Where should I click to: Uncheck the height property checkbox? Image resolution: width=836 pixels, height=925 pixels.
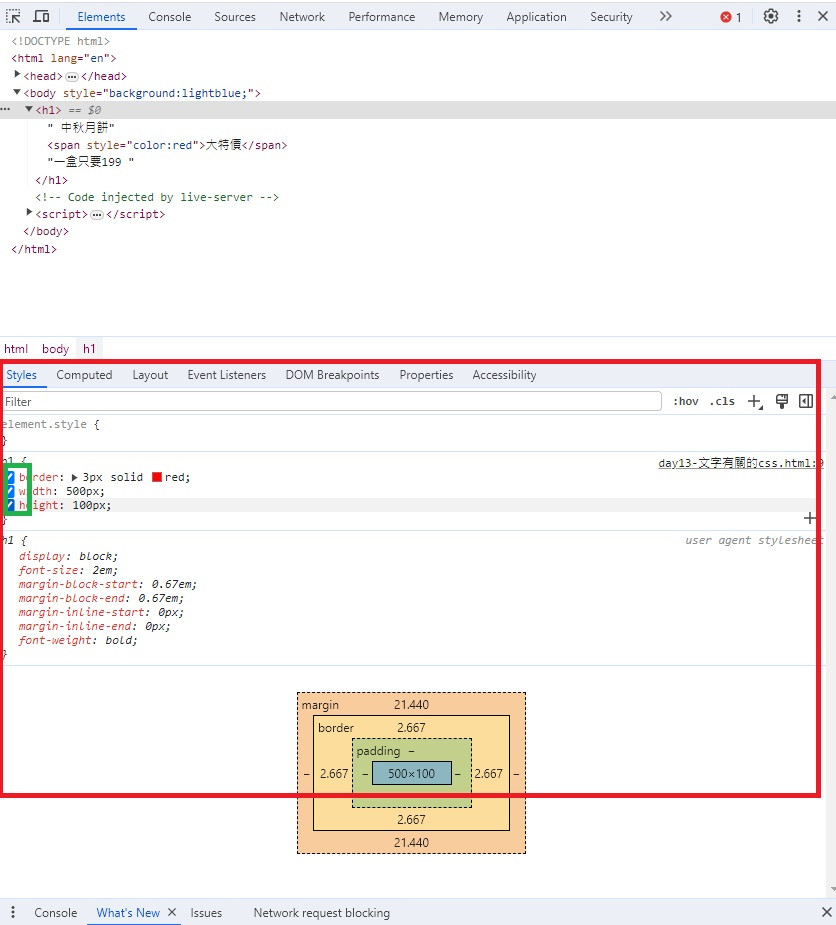point(10,505)
